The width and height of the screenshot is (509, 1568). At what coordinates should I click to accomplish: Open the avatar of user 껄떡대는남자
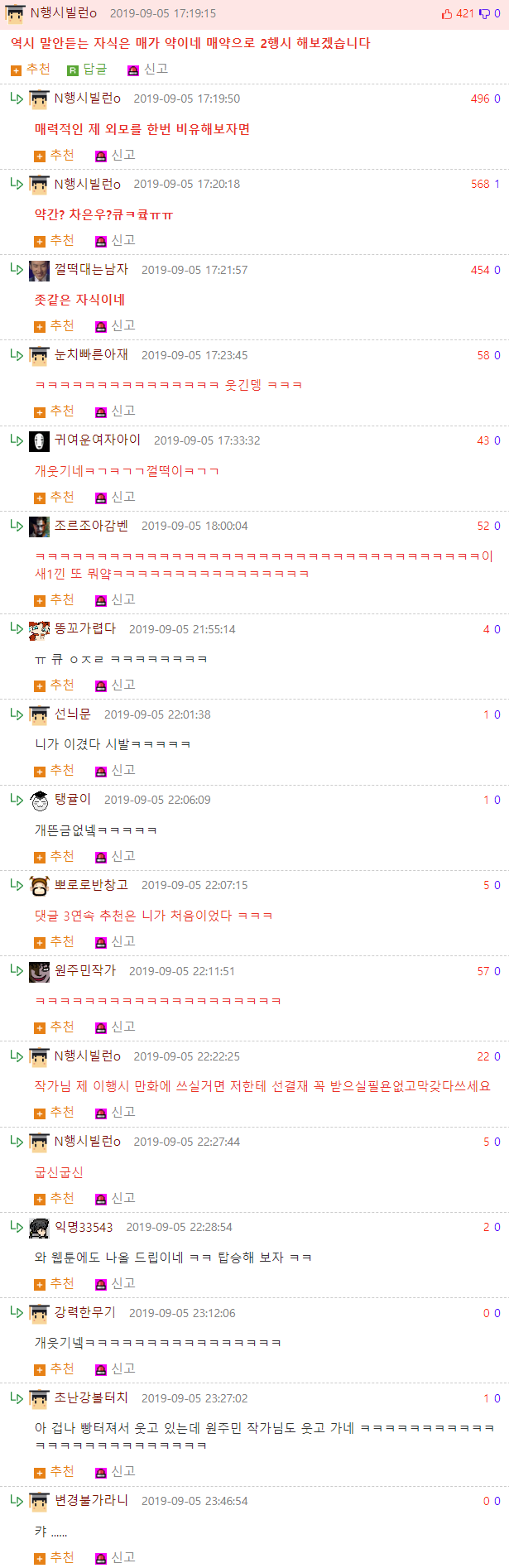point(39,271)
